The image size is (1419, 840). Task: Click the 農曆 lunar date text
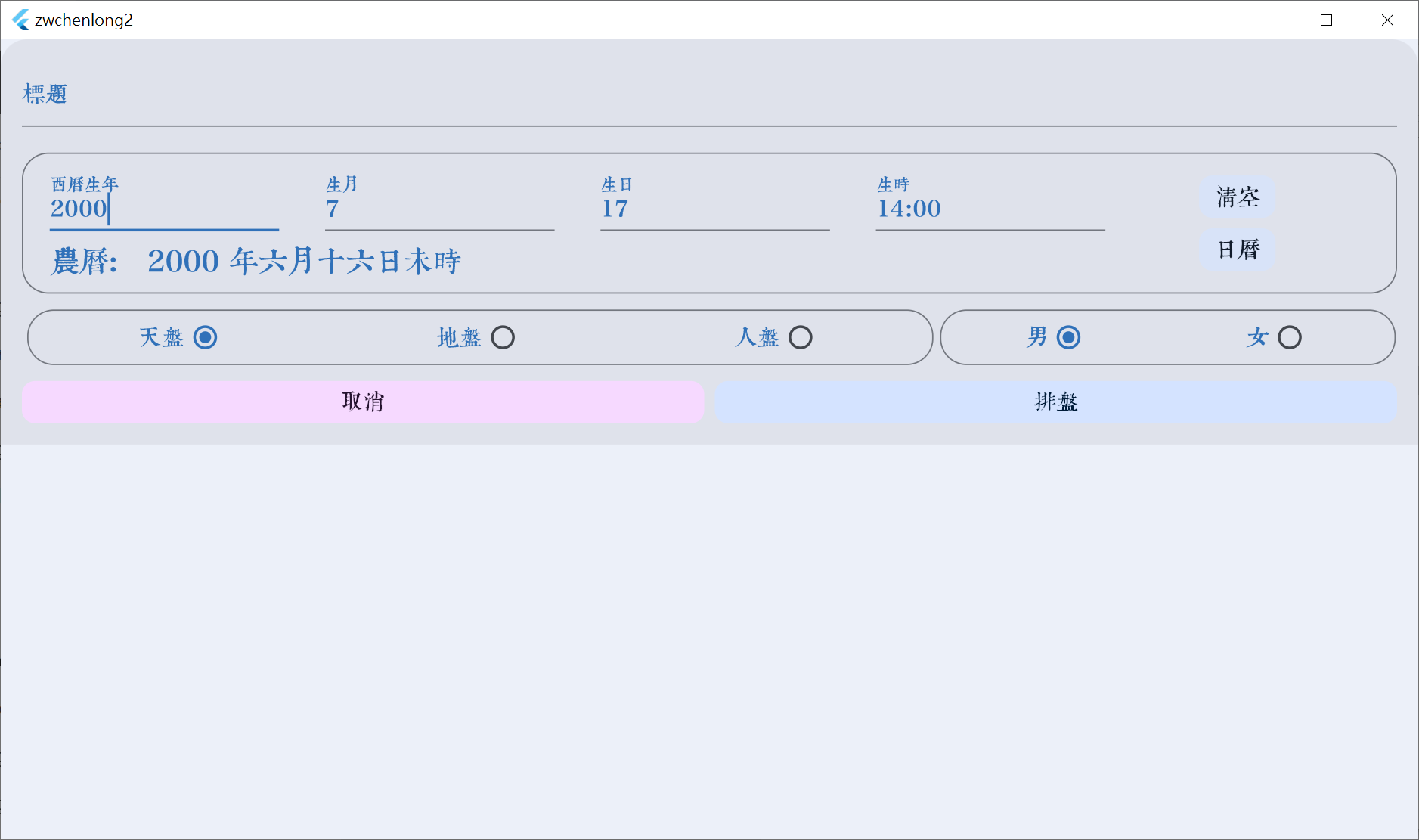(x=256, y=262)
